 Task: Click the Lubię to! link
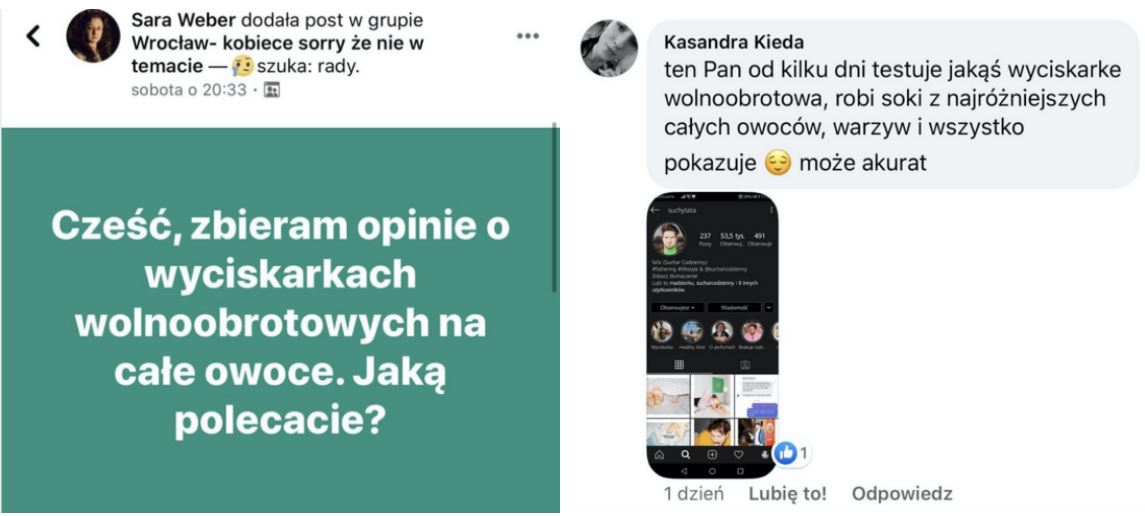pos(787,493)
